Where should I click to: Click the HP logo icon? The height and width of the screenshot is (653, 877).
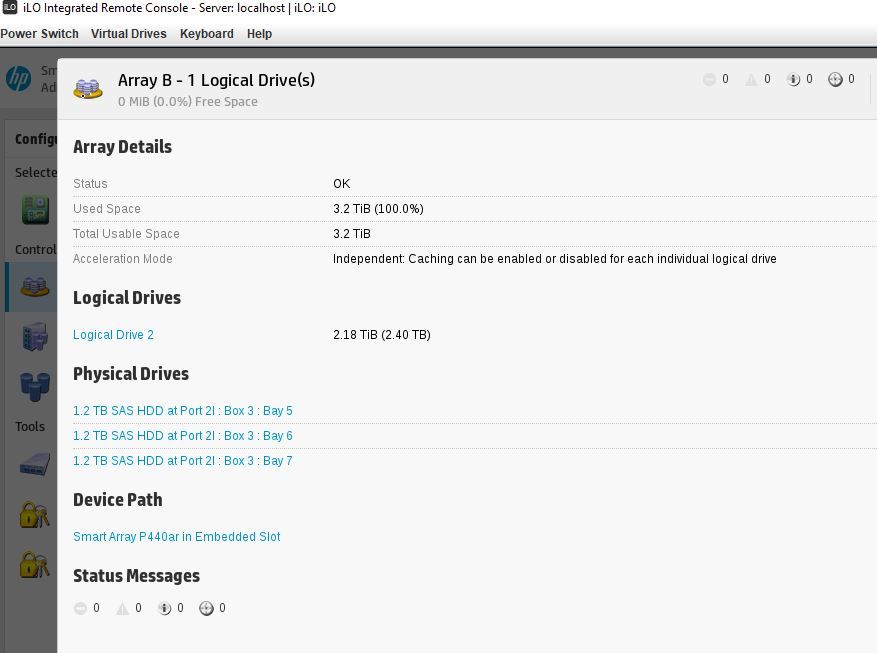coord(18,78)
